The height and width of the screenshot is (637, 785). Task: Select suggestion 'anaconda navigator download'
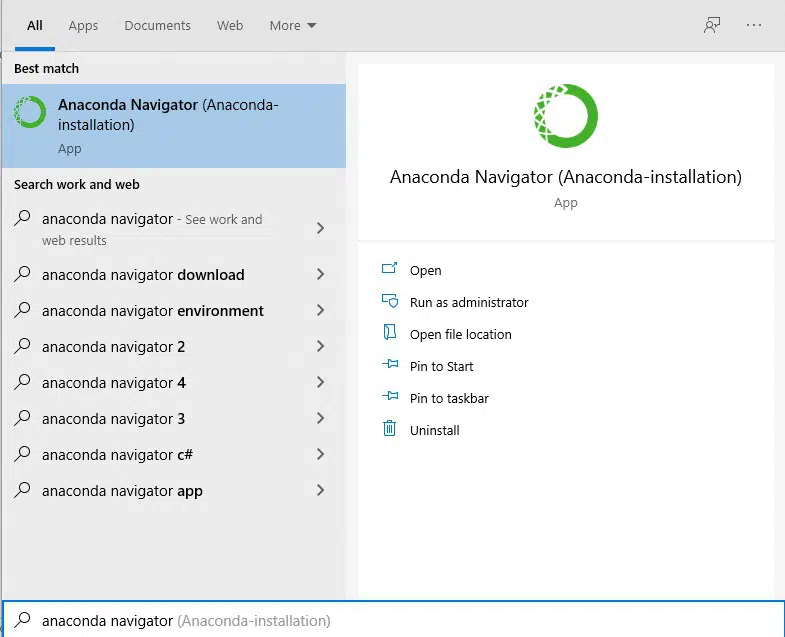(174, 274)
